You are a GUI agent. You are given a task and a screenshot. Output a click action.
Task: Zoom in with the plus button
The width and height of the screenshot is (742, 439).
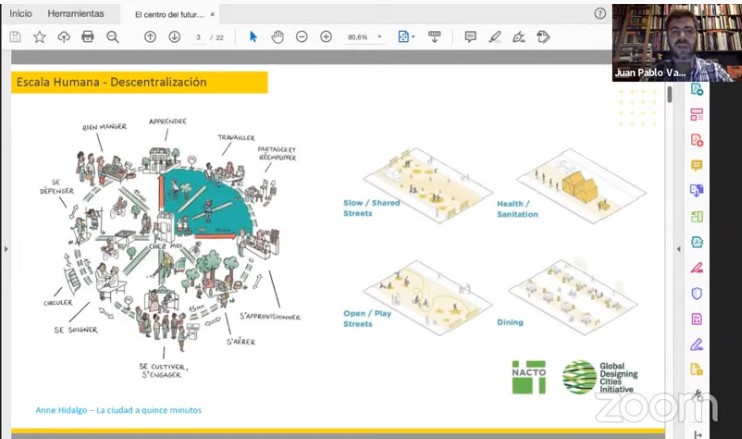click(326, 37)
